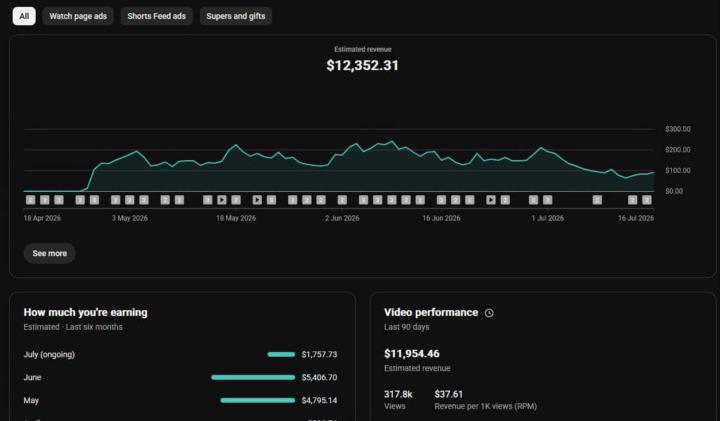Click the Video performance heading
The width and height of the screenshot is (720, 421).
[431, 313]
